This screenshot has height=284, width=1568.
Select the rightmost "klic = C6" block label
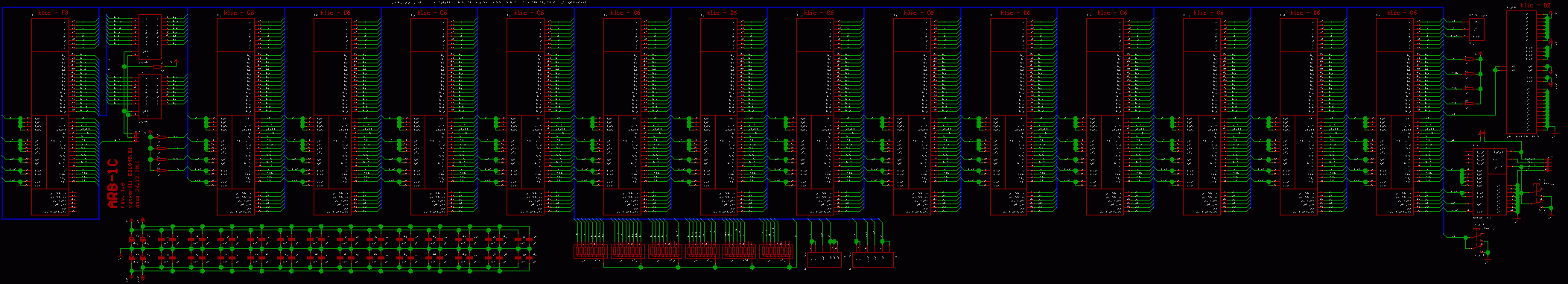click(1394, 13)
